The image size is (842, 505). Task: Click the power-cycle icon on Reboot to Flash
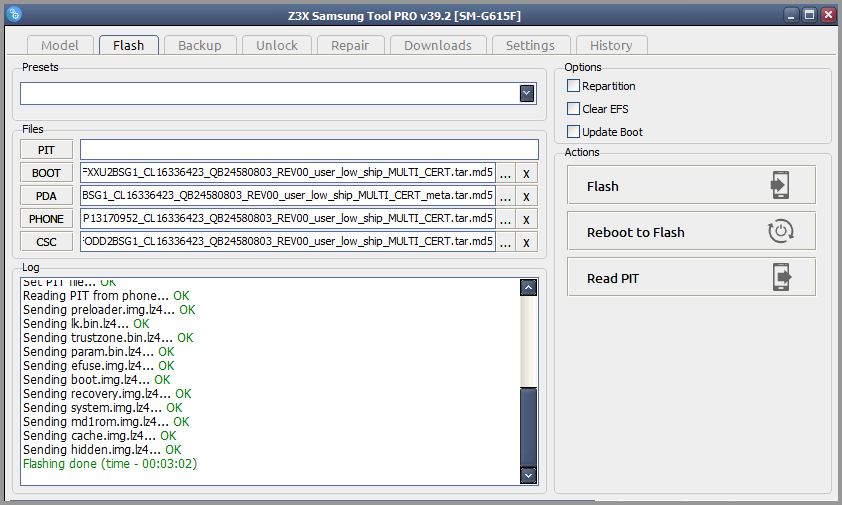point(780,231)
